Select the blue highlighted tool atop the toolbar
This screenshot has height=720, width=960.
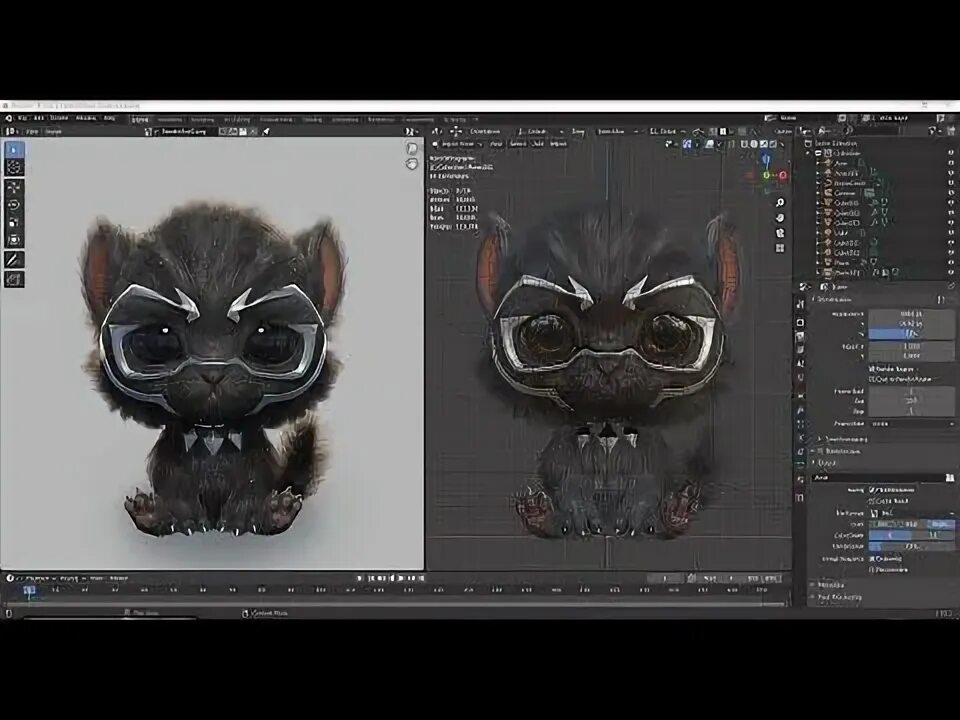click(14, 150)
